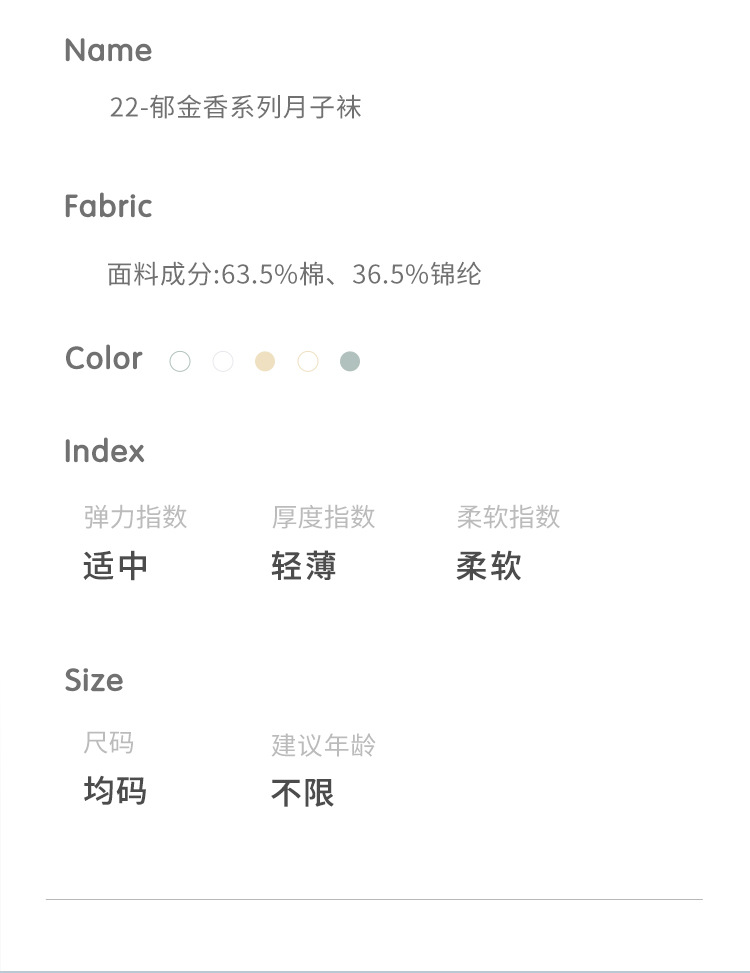Image resolution: width=750 pixels, height=973 pixels.
Task: Click the Name section heading
Action: point(108,50)
